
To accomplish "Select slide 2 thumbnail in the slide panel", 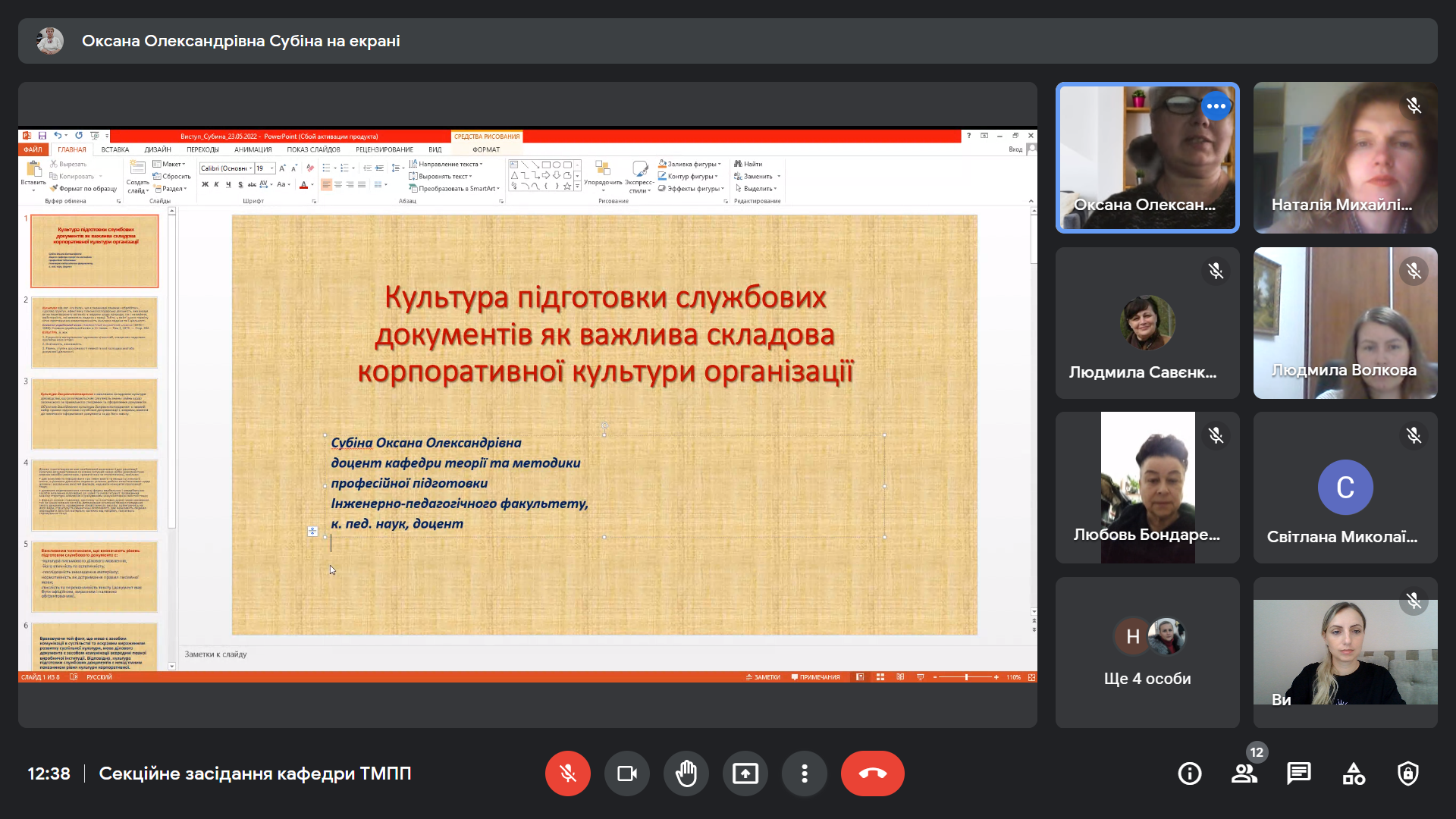I will tap(95, 332).
